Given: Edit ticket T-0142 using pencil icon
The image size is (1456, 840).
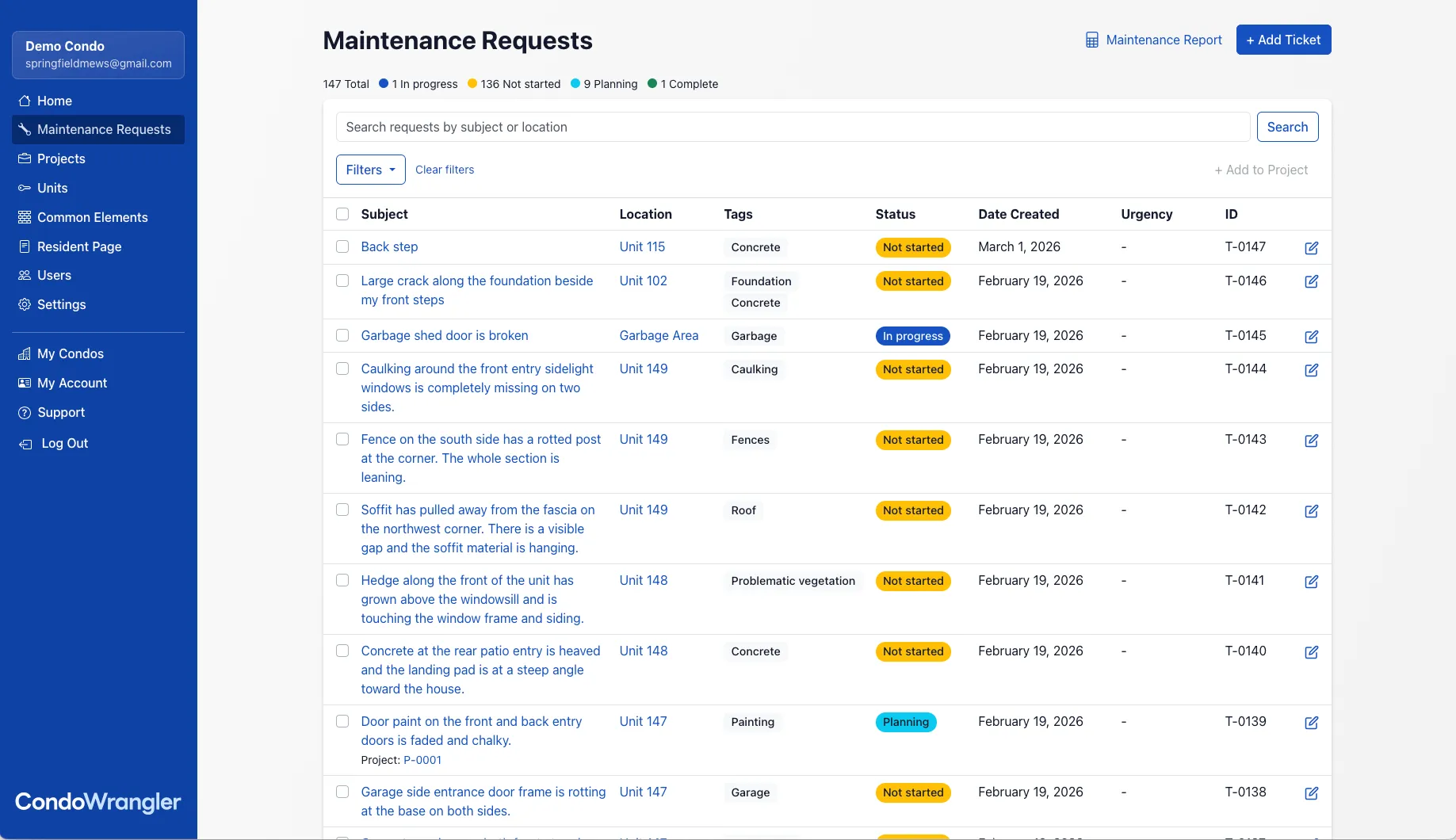Looking at the screenshot, I should point(1312,511).
